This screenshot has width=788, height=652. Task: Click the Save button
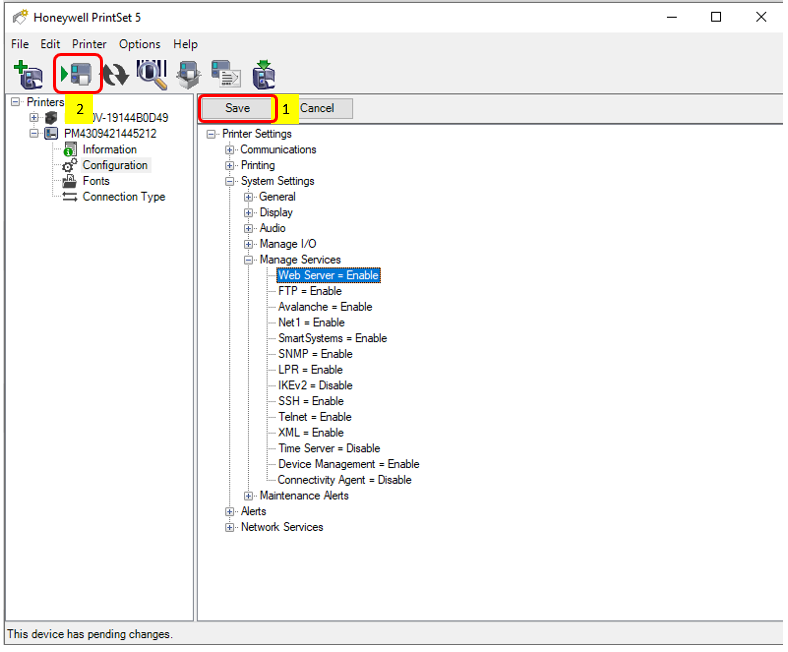[237, 108]
